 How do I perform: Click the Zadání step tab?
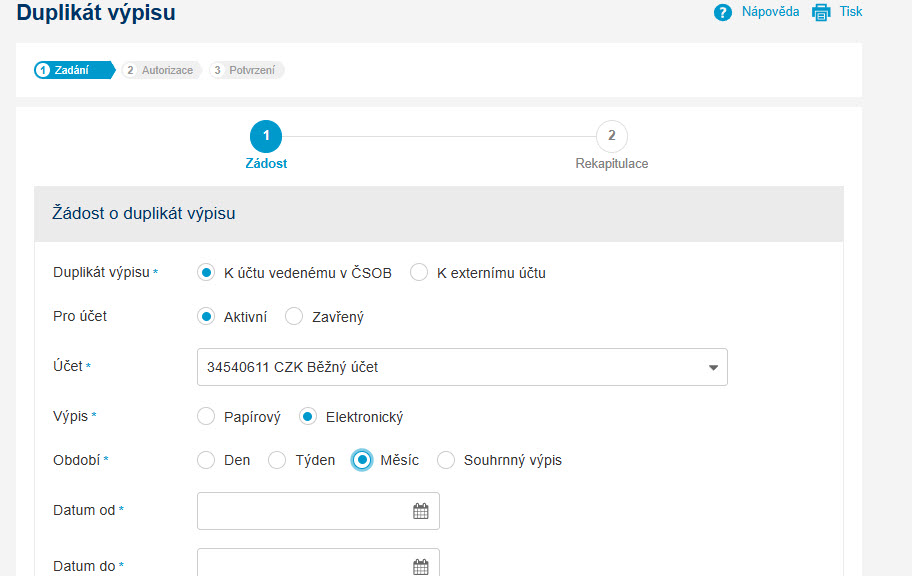74,70
